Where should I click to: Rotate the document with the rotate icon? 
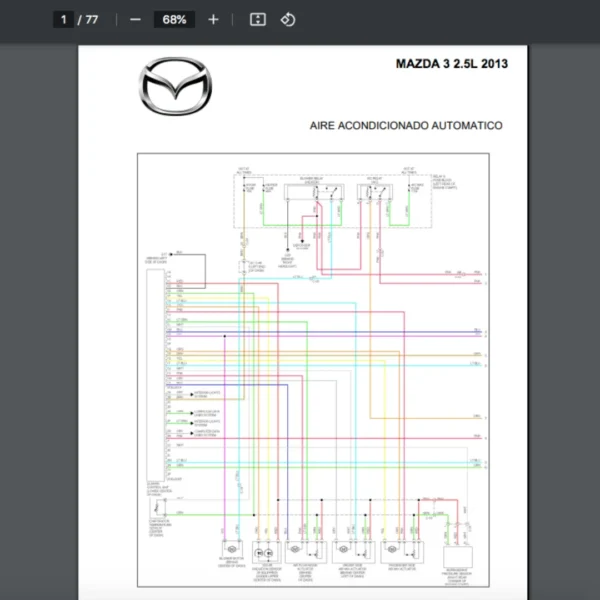click(x=288, y=20)
